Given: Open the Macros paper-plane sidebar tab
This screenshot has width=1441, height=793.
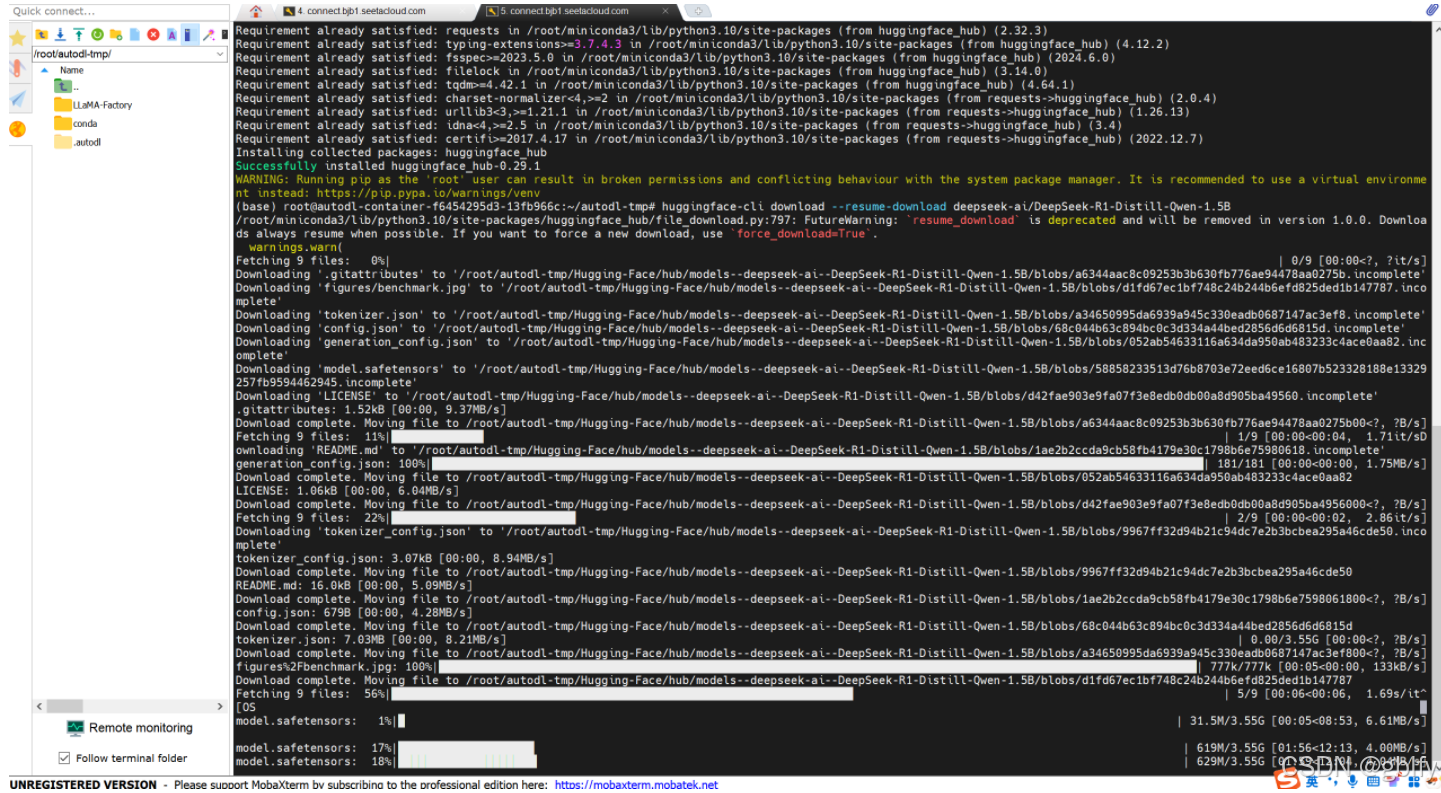Looking at the screenshot, I should 17,99.
